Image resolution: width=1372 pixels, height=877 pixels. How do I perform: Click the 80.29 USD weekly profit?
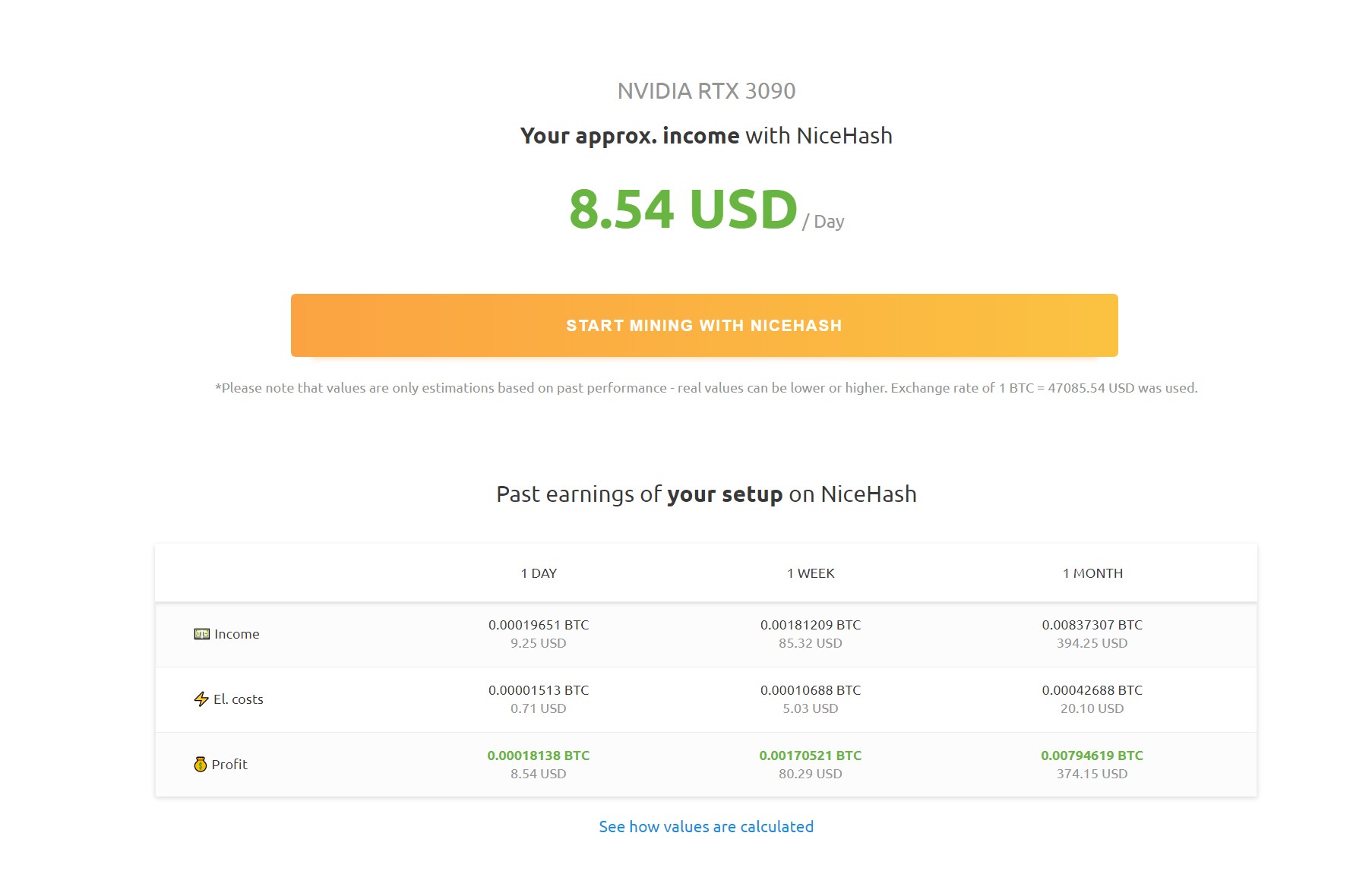coord(811,774)
